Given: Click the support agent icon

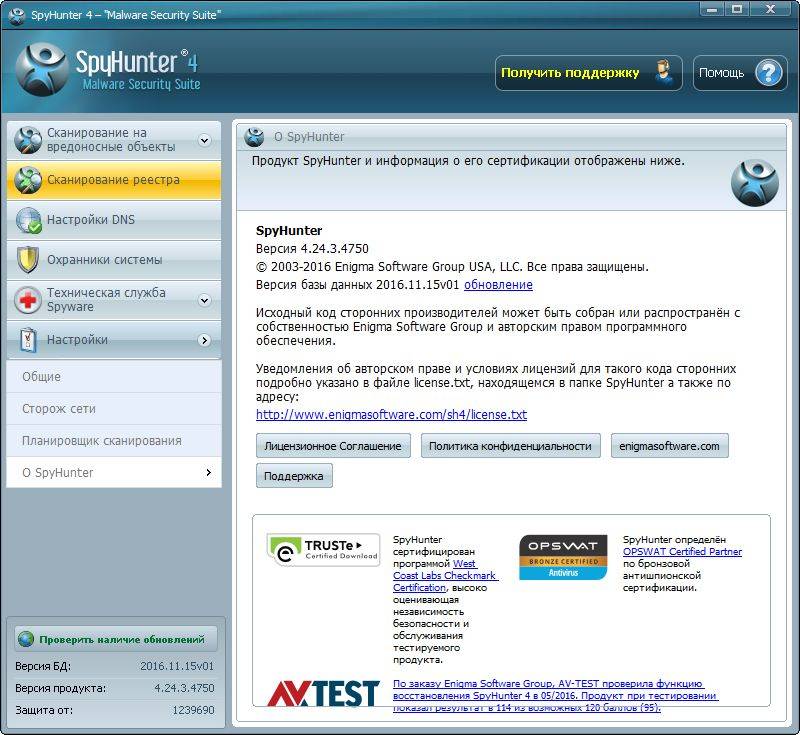Looking at the screenshot, I should click(x=663, y=73).
